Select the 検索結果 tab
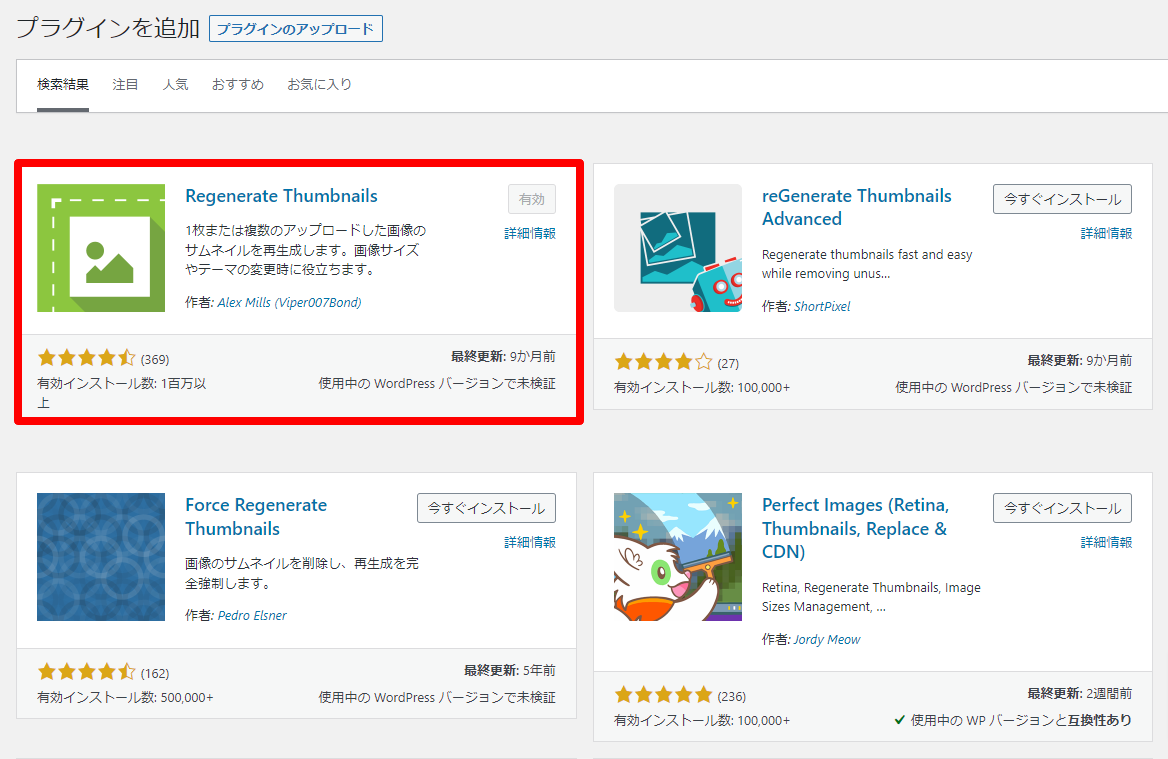This screenshot has height=759, width=1168. (63, 85)
